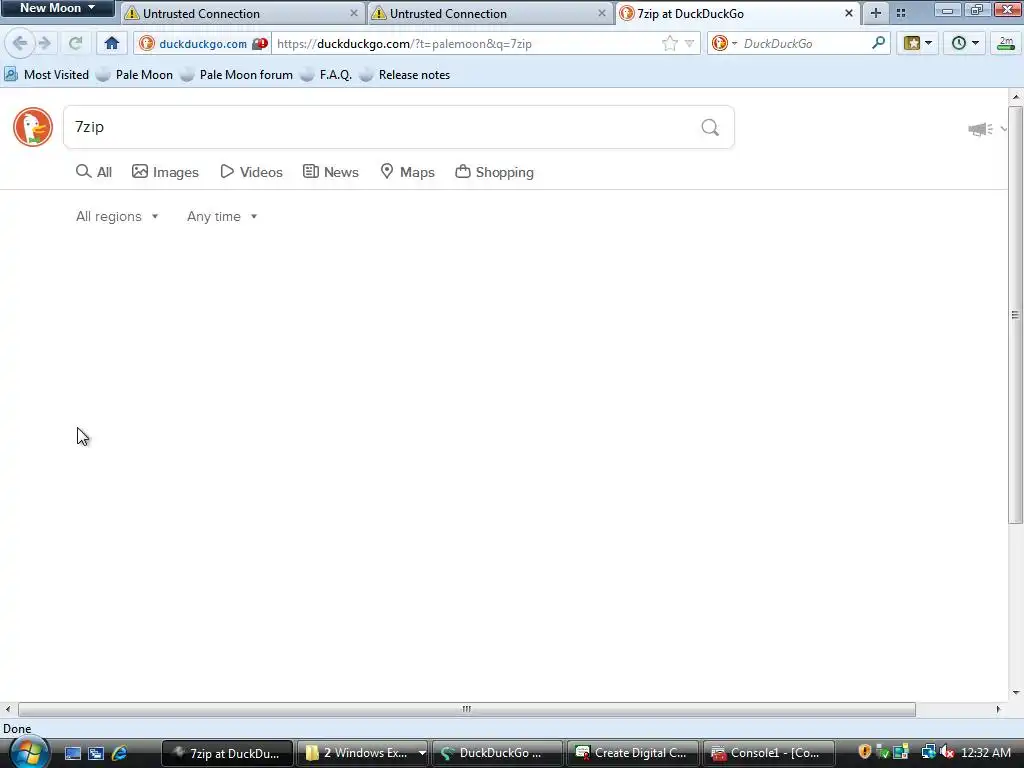Open the F.A.Q. bookmark

(326, 74)
